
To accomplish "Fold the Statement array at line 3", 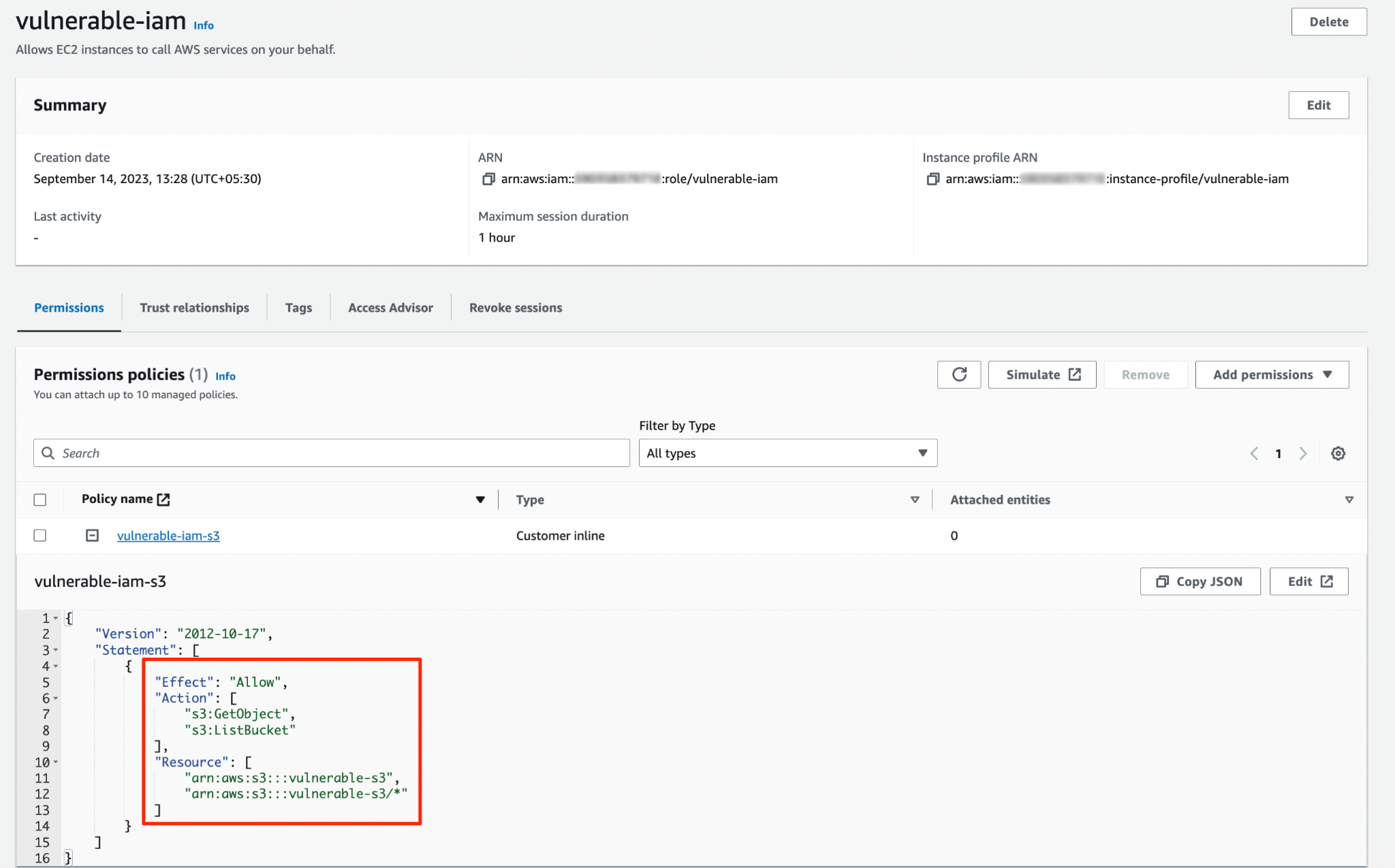I will [x=56, y=650].
